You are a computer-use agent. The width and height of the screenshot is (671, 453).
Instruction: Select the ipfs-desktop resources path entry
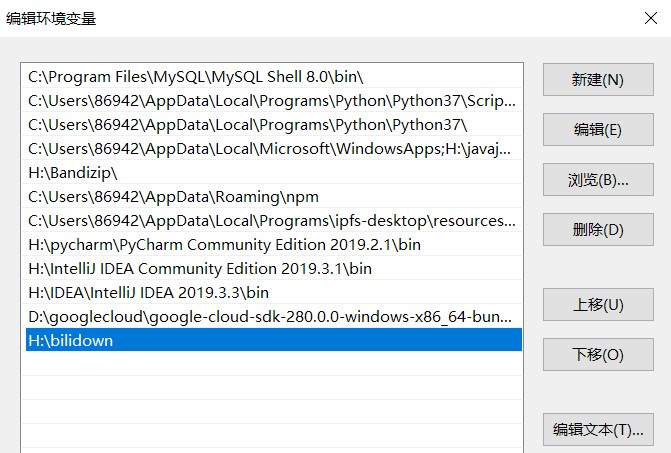point(274,221)
